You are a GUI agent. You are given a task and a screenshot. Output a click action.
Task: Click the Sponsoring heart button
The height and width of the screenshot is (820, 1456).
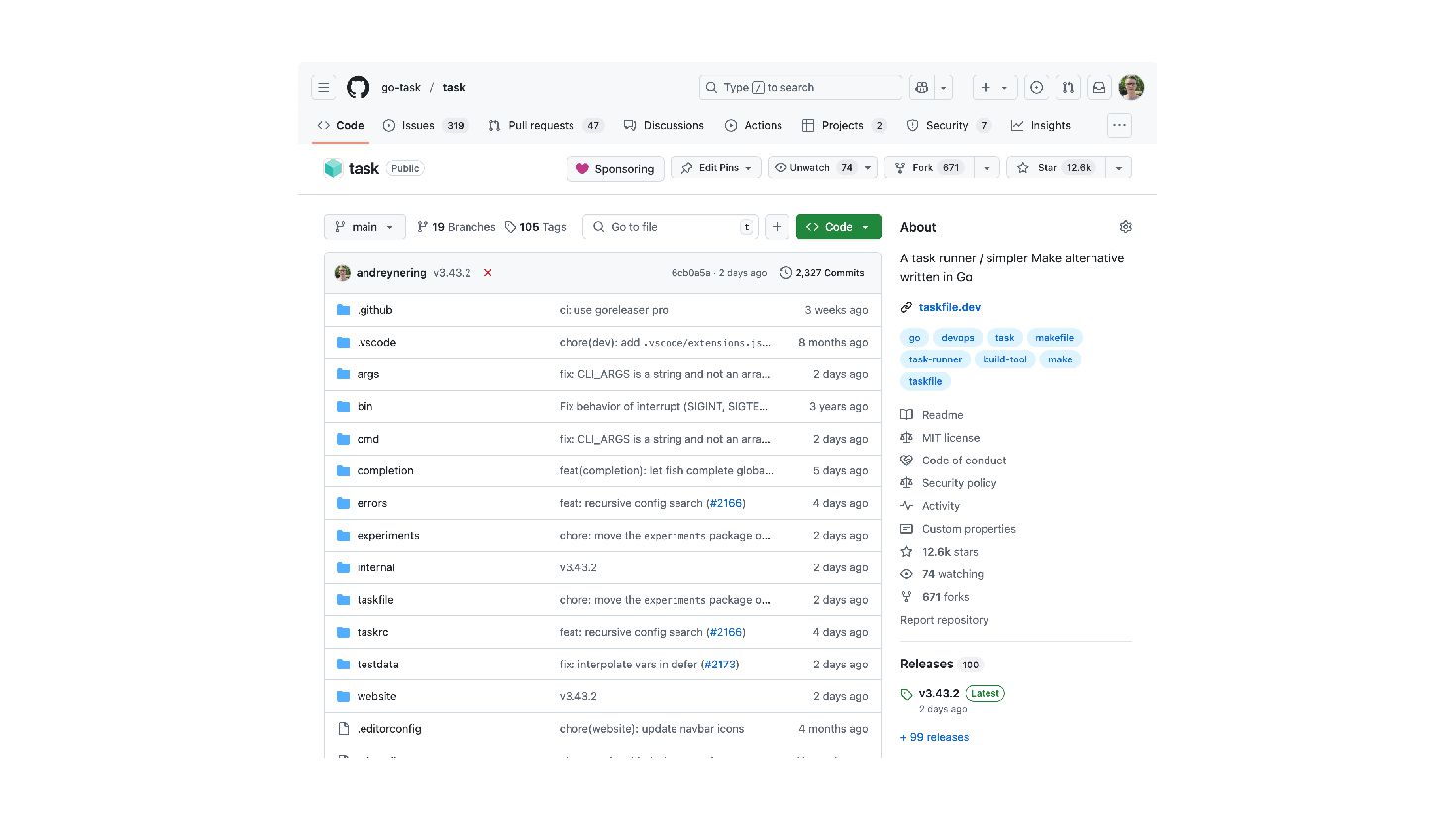click(615, 168)
